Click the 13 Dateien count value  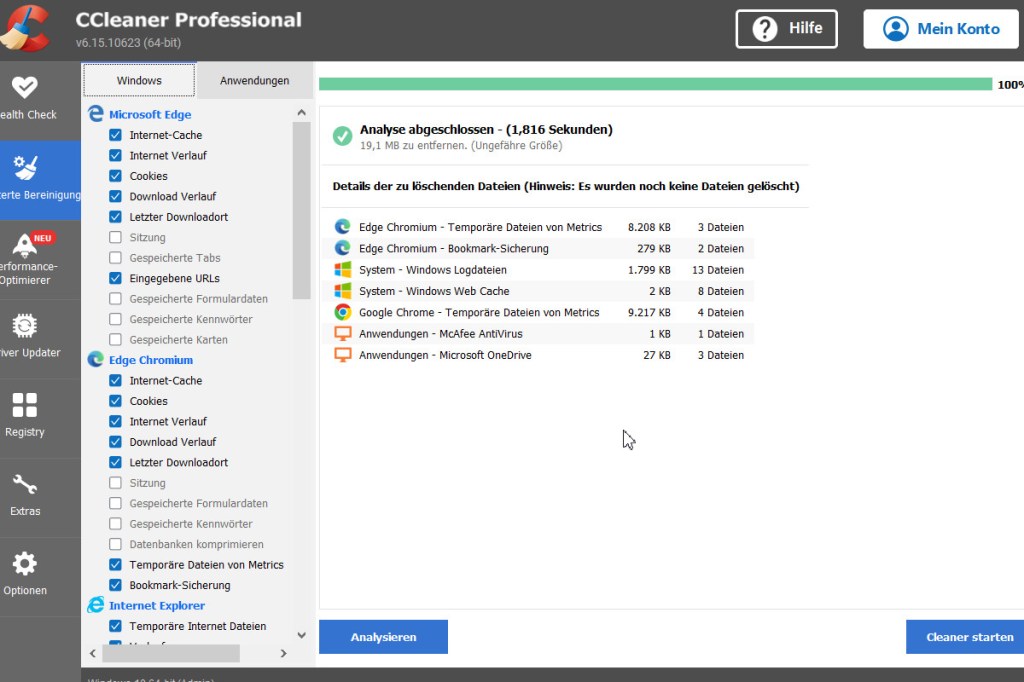pyautogui.click(x=718, y=270)
